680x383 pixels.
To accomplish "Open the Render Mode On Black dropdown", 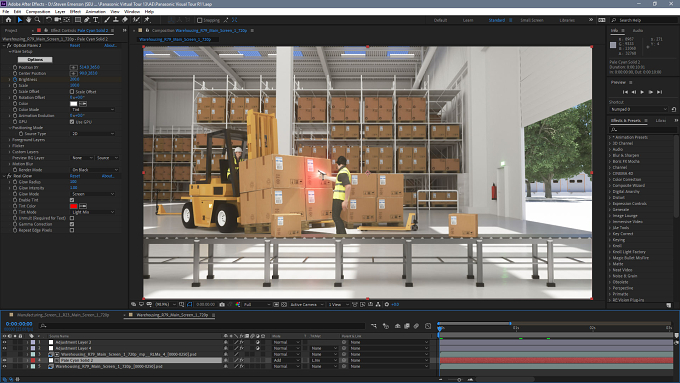I will click(x=95, y=170).
